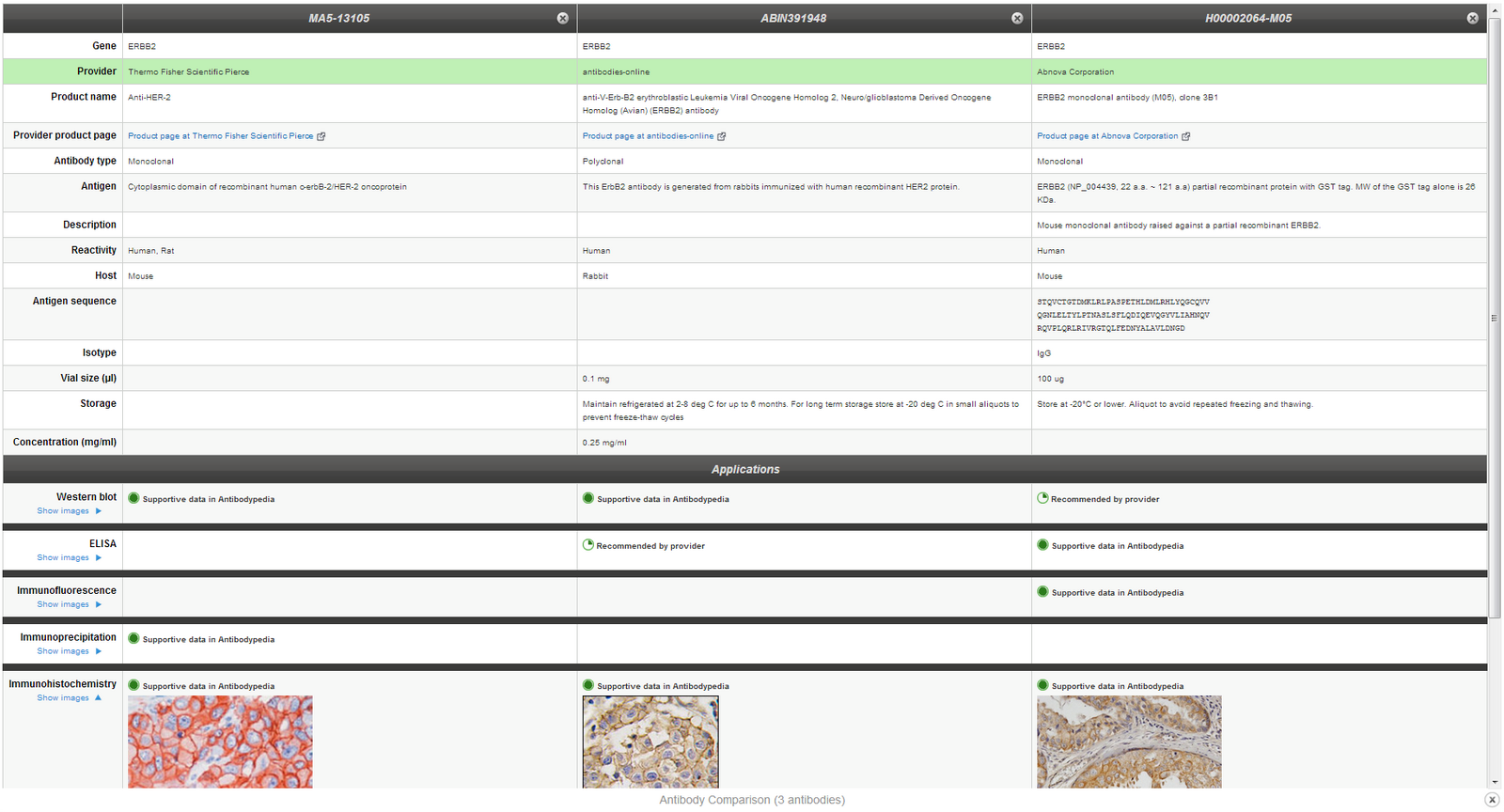
Task: Remove MA5-13105 column with its X icon
Action: 562,18
